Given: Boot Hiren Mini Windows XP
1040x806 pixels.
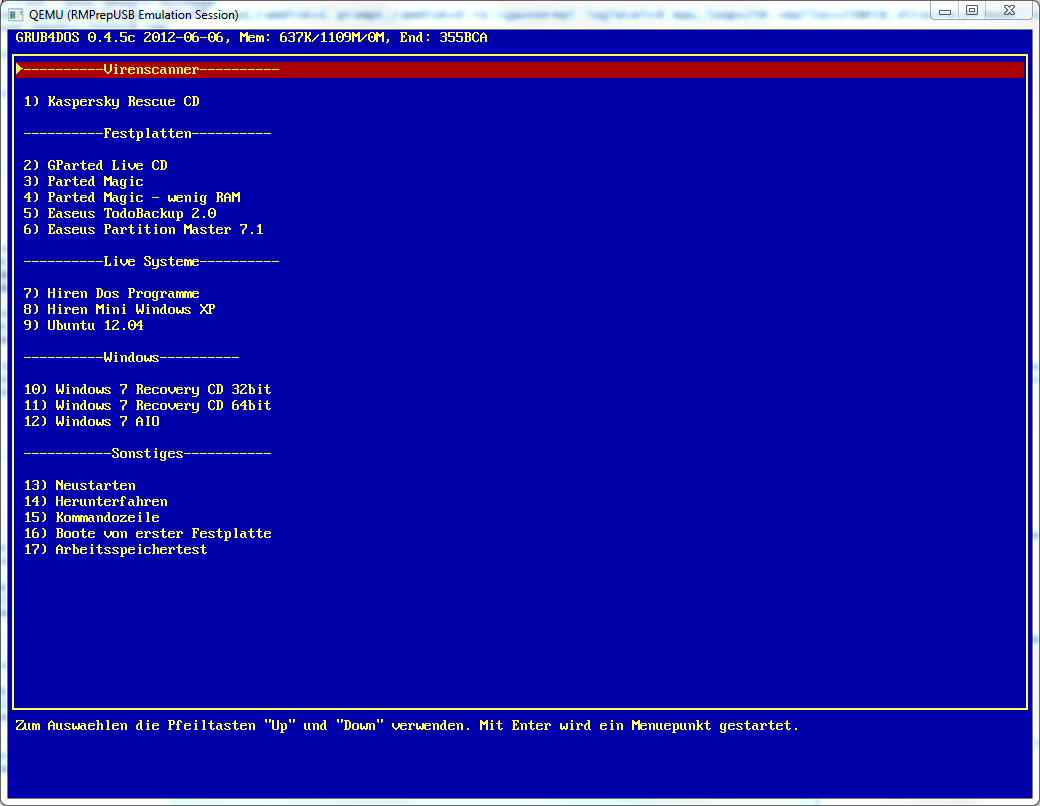Looking at the screenshot, I should coord(119,309).
